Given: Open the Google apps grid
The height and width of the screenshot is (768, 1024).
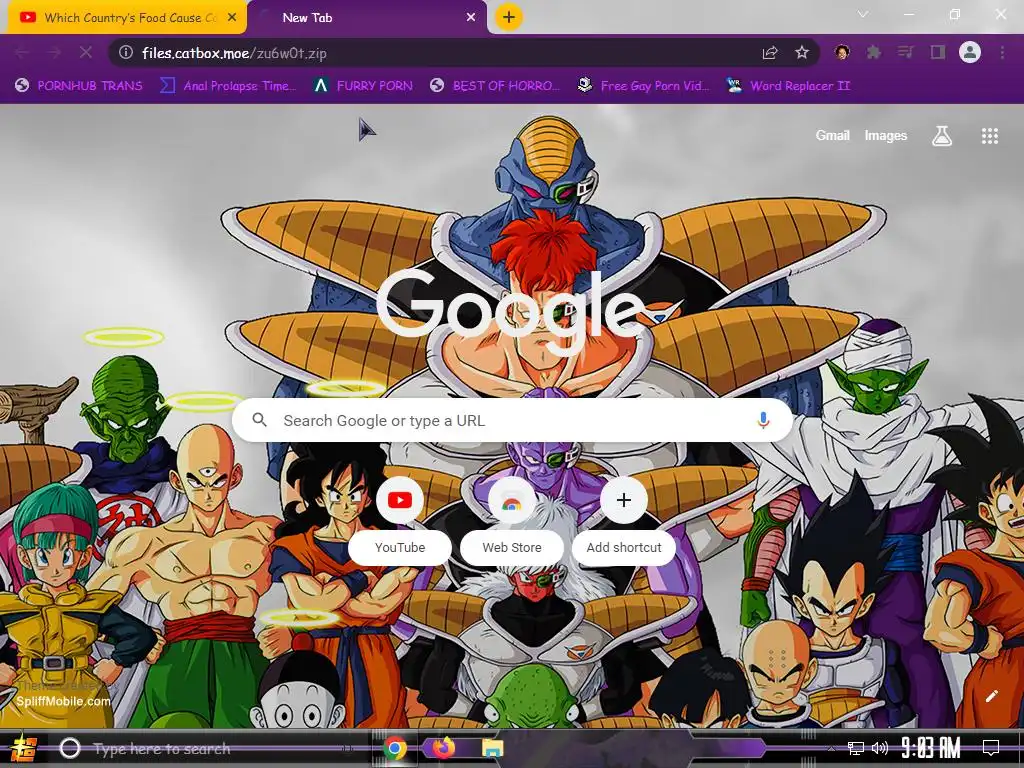Looking at the screenshot, I should [990, 135].
